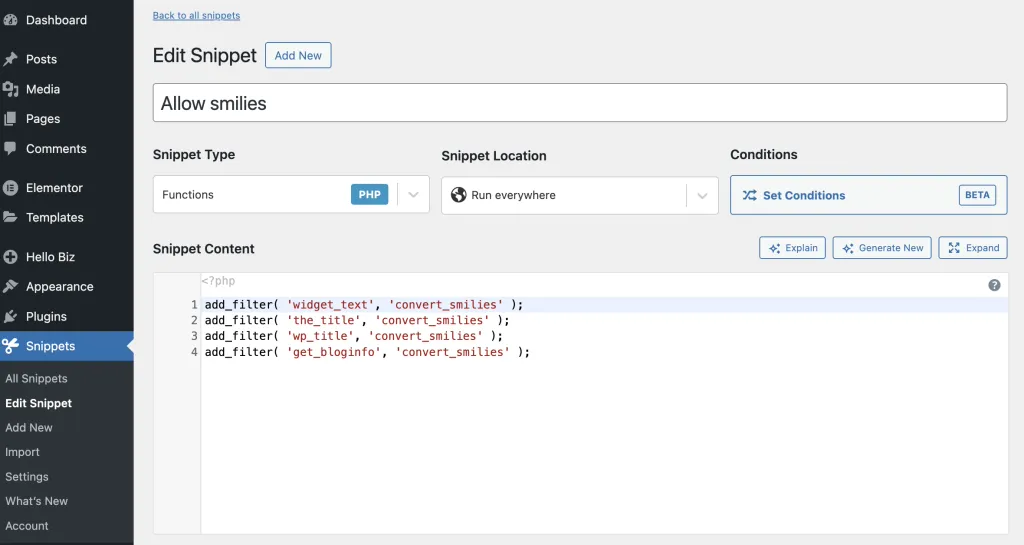Open Set Conditions button
Image resolution: width=1024 pixels, height=545 pixels.
[x=869, y=195]
